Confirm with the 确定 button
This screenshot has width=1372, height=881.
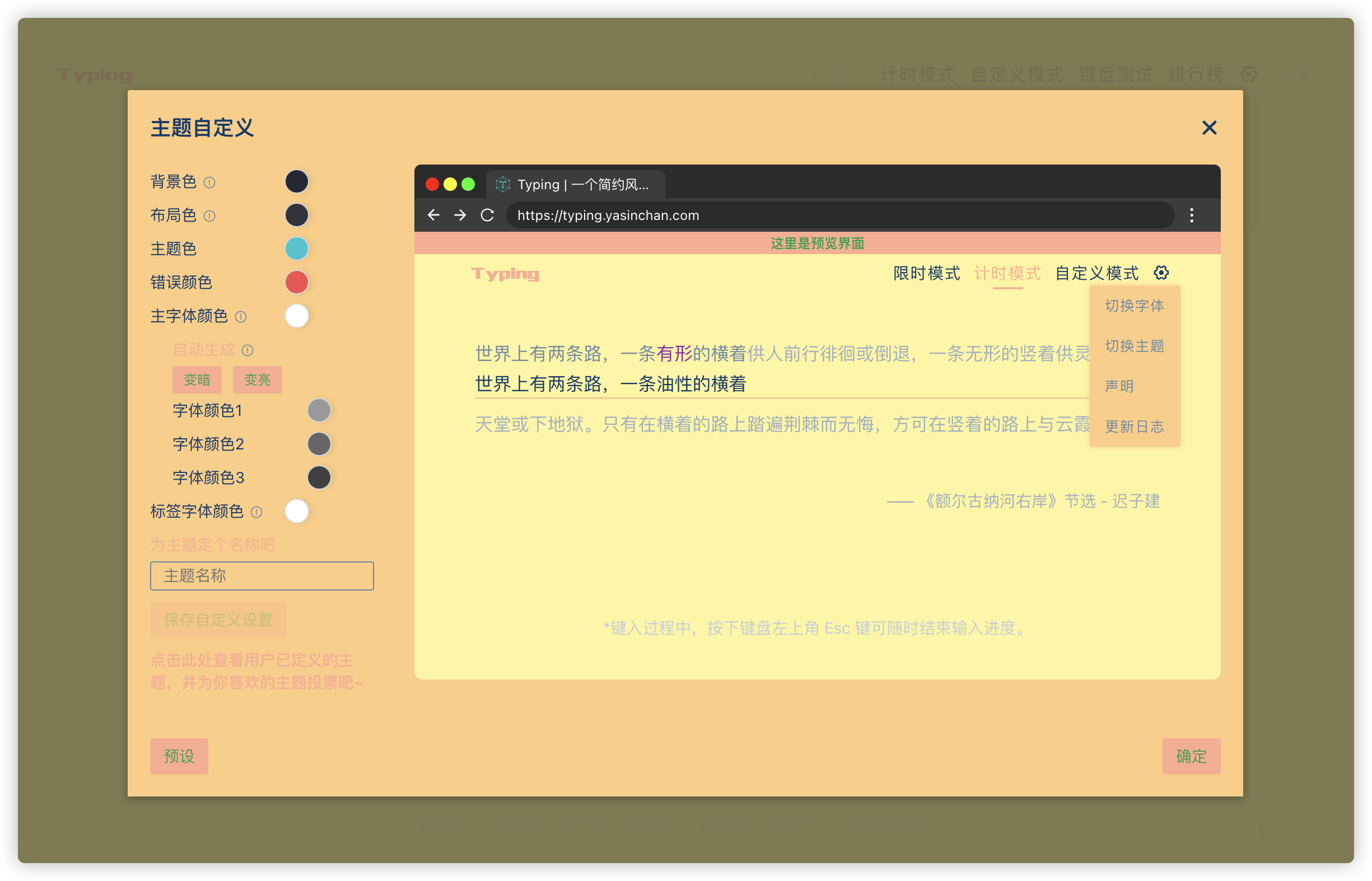(1191, 756)
